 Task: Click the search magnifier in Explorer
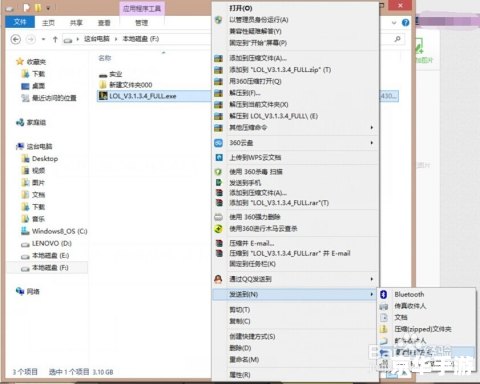(397, 39)
